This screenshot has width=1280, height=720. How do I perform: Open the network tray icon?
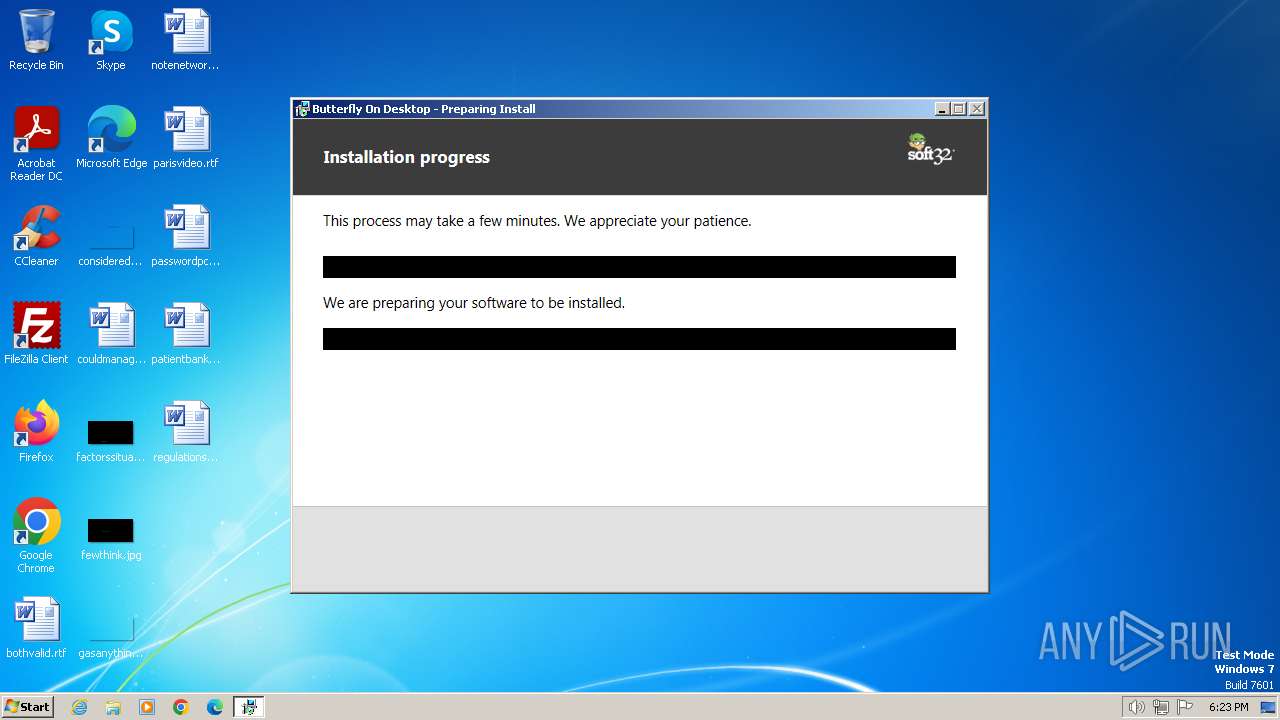click(1160, 707)
